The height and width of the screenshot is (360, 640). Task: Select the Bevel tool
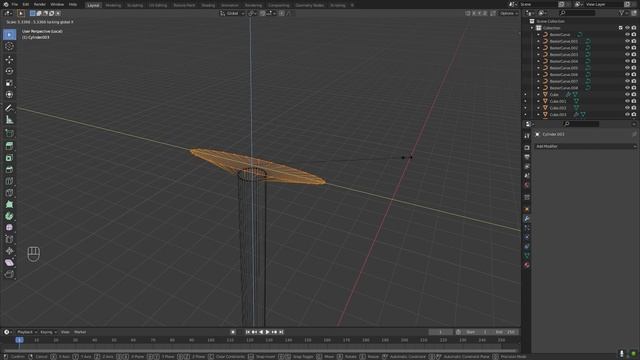[9, 169]
